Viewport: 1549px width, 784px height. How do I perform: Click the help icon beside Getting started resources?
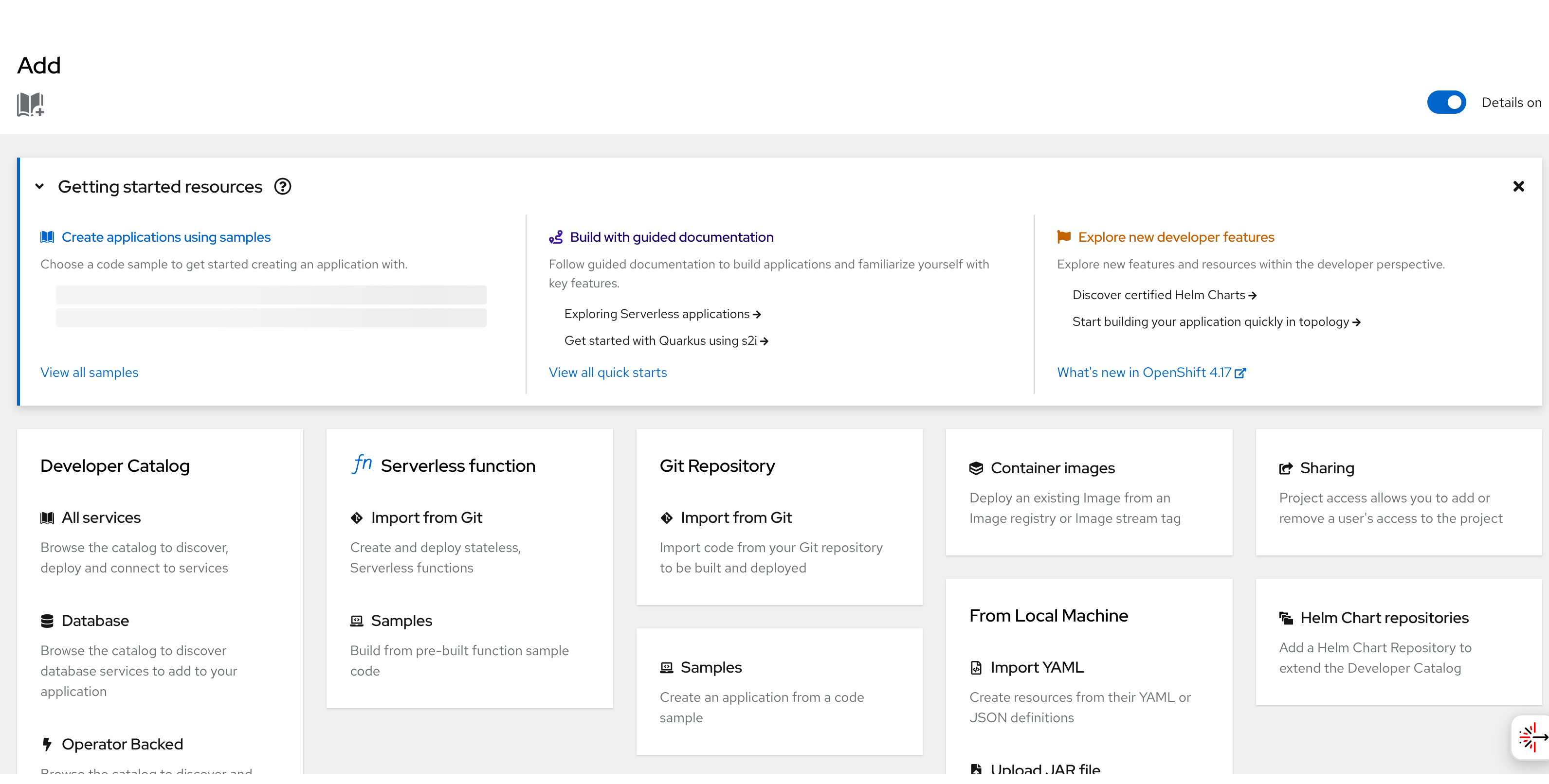(x=283, y=187)
